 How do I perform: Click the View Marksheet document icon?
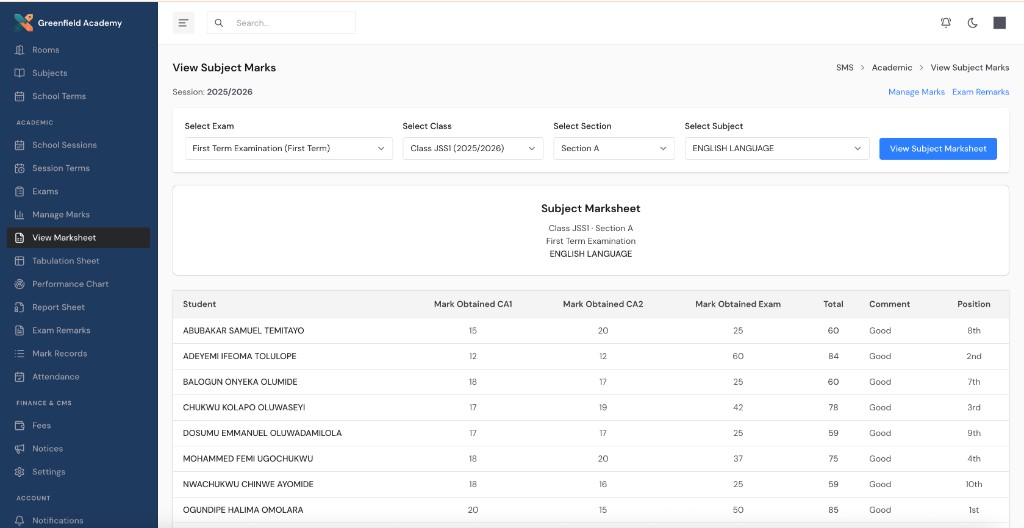coord(20,238)
